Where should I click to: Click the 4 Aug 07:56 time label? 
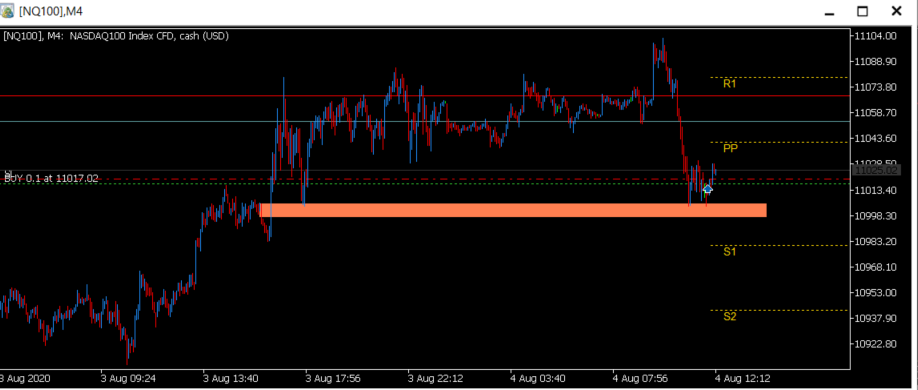coord(640,378)
